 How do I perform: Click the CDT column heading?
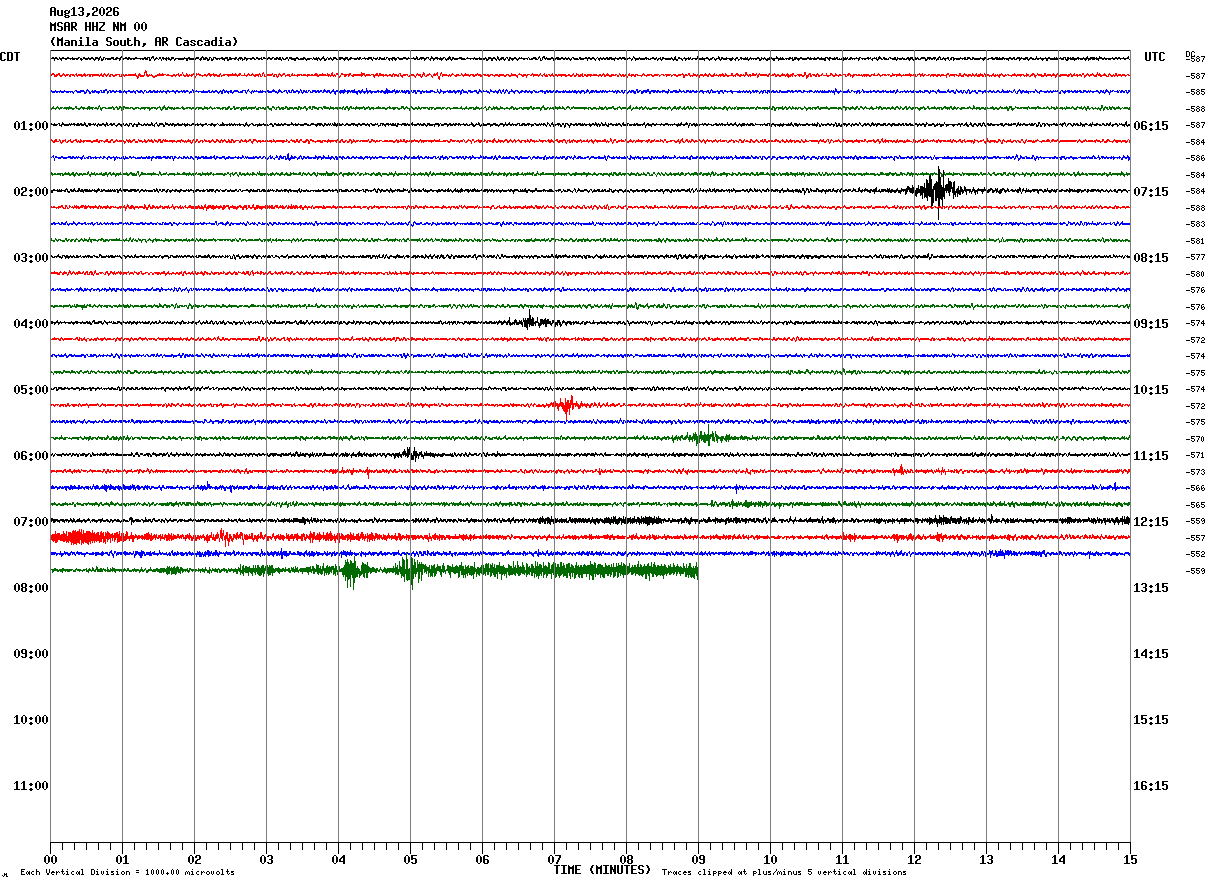[10, 57]
